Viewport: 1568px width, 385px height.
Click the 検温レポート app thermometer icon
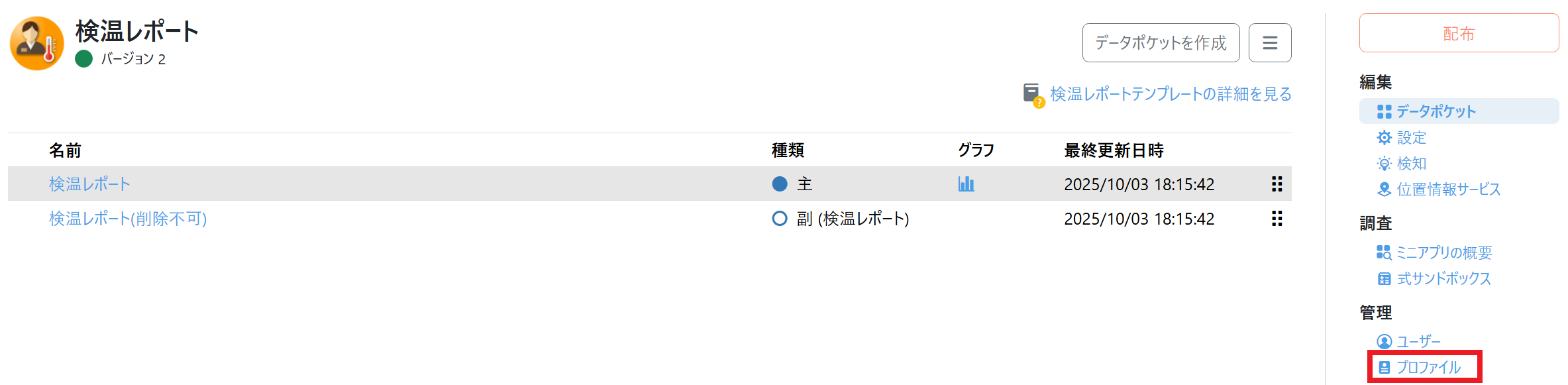tap(37, 43)
